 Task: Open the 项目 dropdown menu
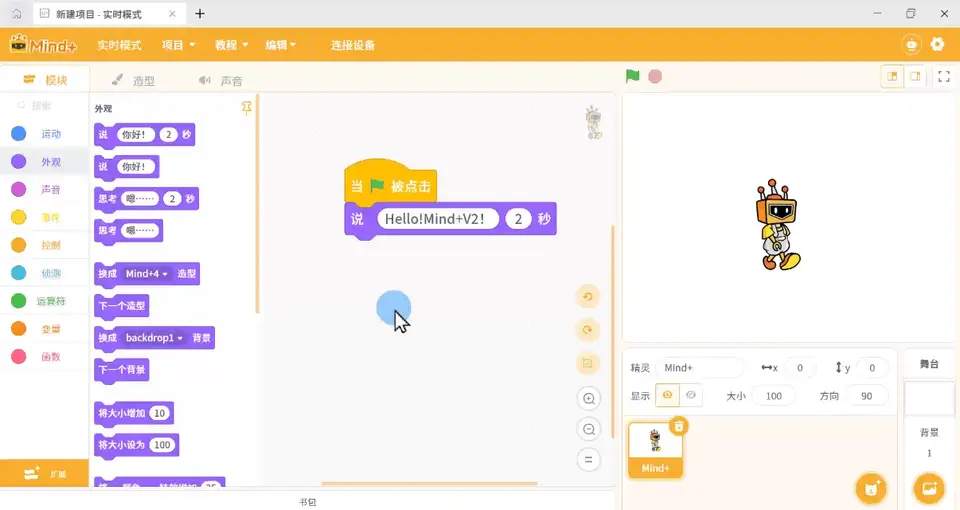178,45
